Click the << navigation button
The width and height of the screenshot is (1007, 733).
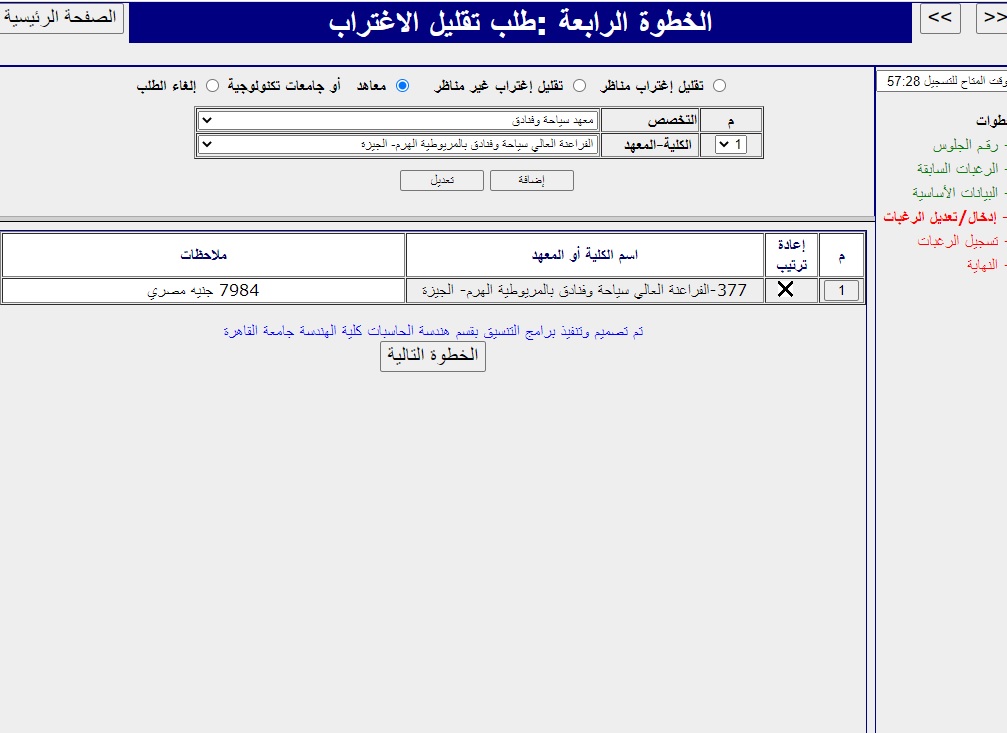pyautogui.click(x=940, y=18)
